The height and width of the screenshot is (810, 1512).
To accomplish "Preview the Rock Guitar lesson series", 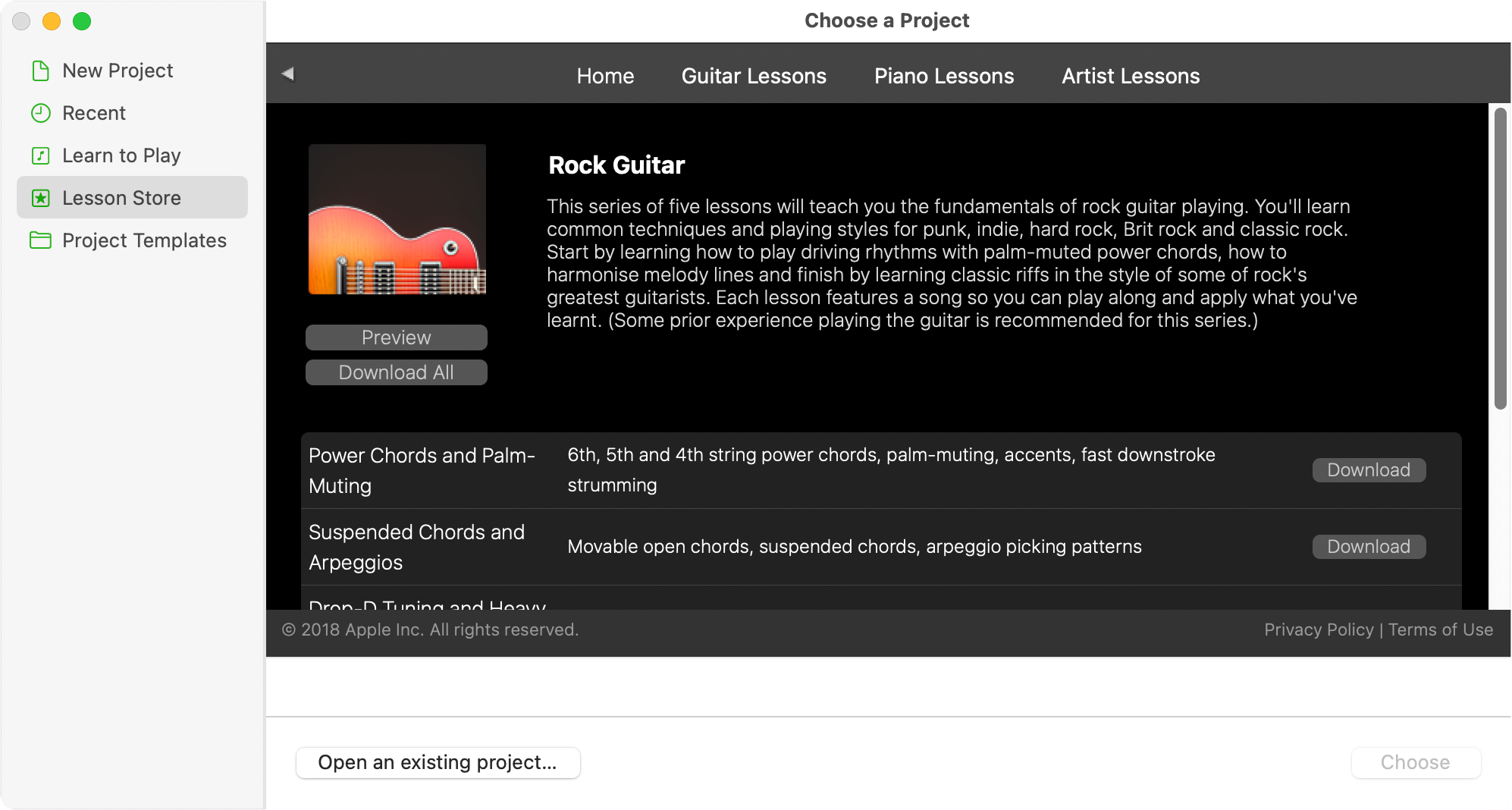I will pyautogui.click(x=397, y=337).
